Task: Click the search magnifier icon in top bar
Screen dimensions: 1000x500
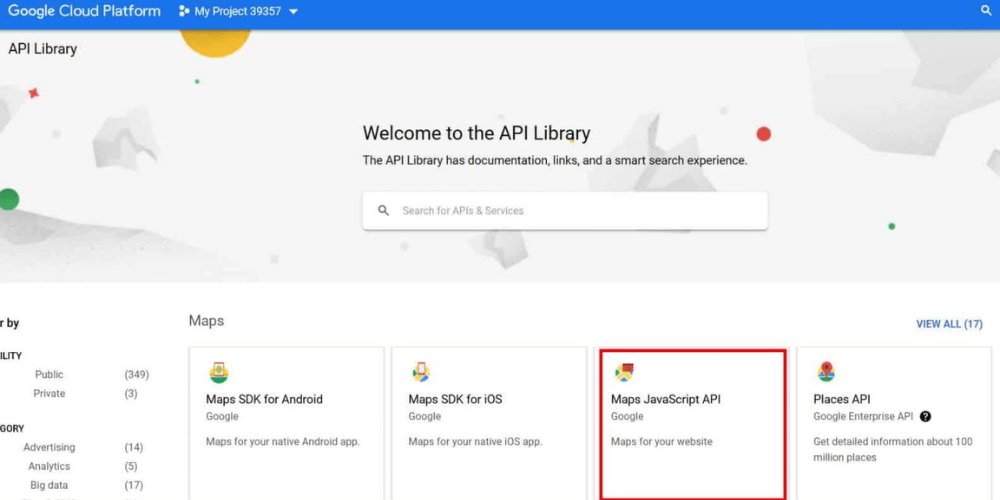Action: click(985, 11)
